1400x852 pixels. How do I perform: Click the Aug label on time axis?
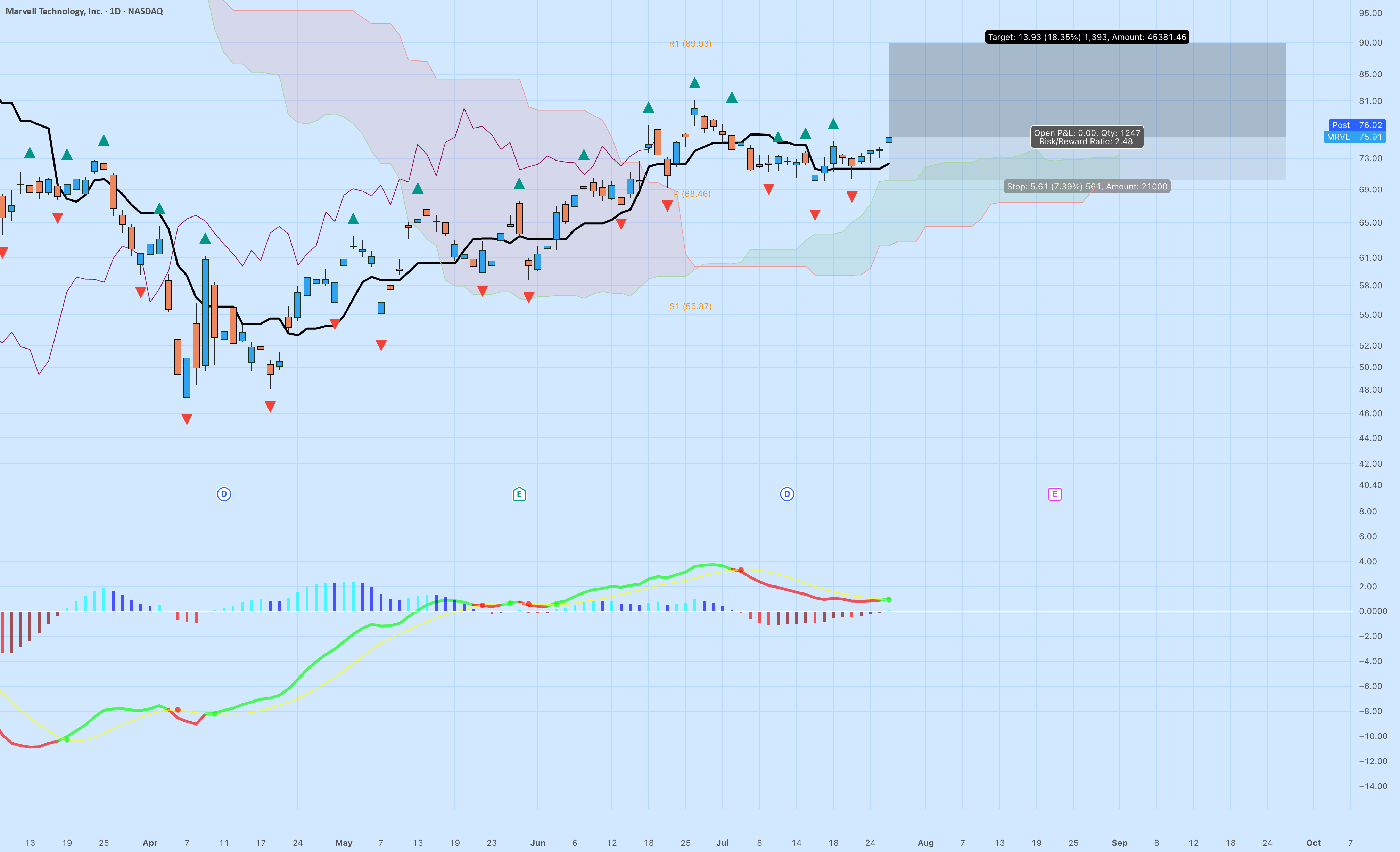click(x=925, y=843)
